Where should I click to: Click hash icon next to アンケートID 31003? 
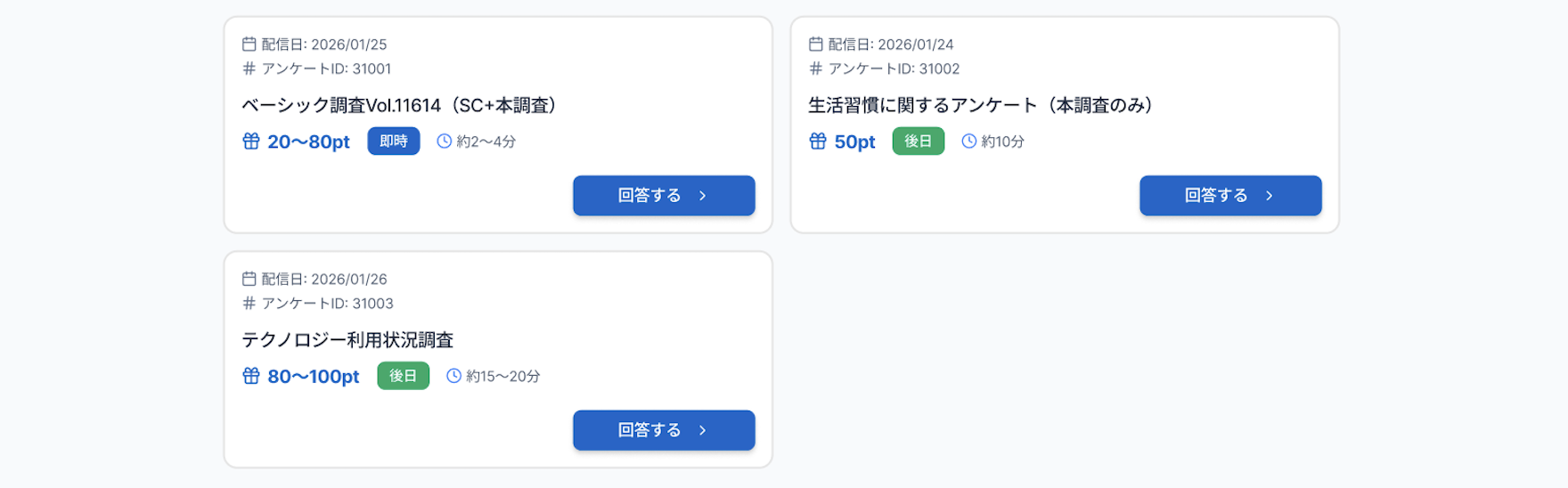[249, 304]
